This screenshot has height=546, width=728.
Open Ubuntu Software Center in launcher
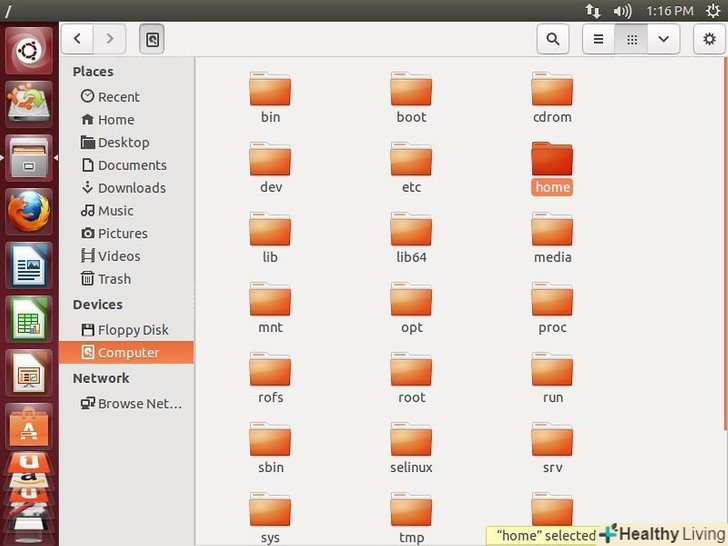29,426
